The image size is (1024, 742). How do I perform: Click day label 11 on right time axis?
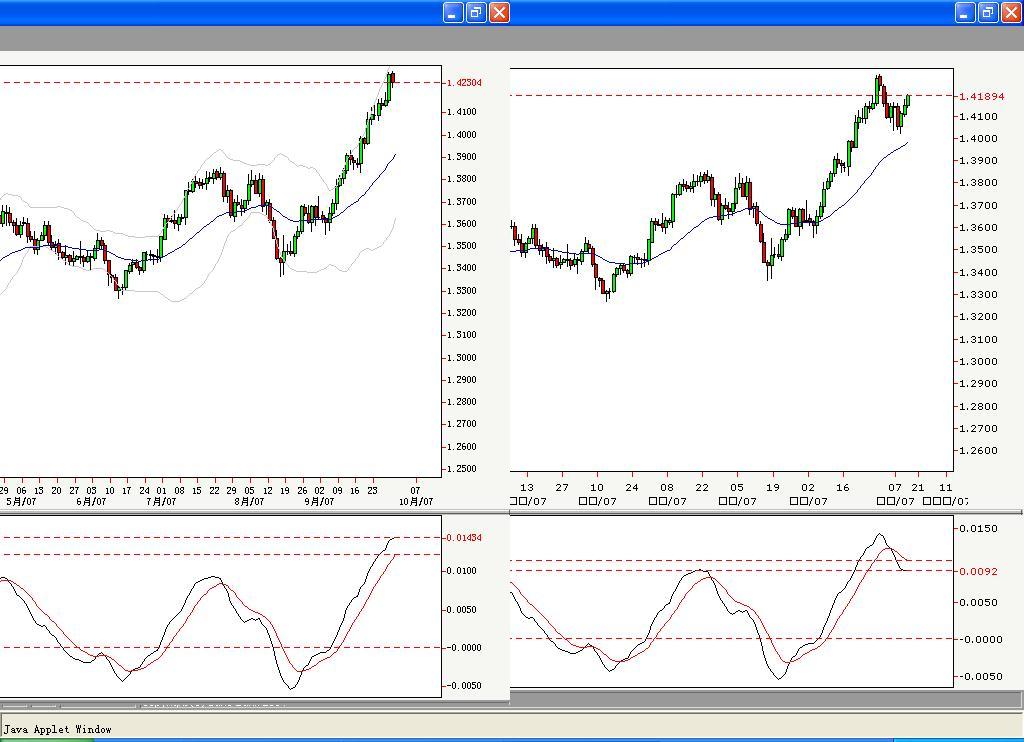(x=946, y=487)
